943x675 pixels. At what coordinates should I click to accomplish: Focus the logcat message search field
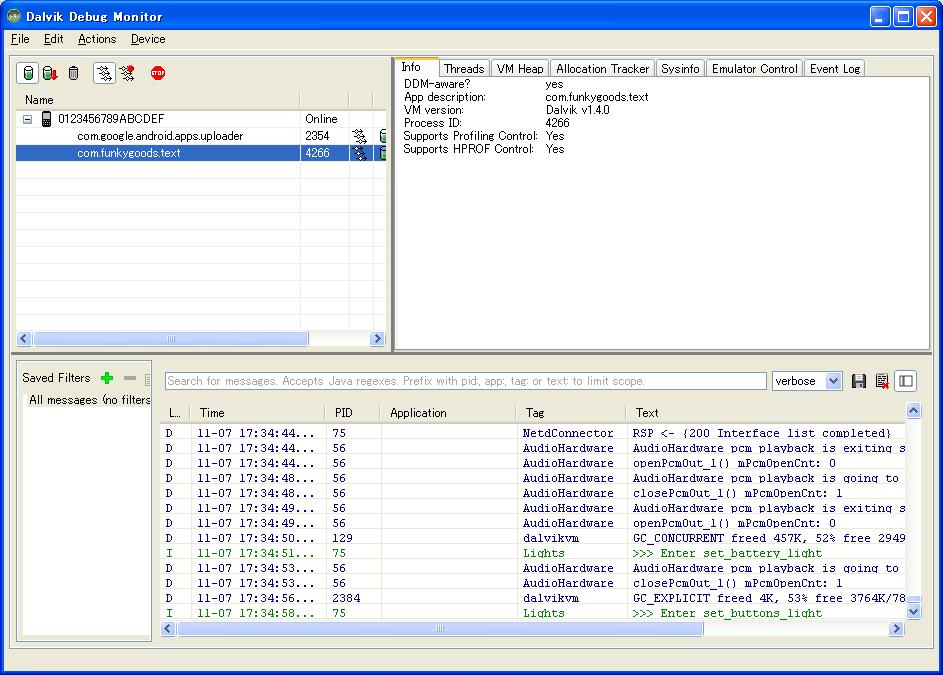[x=465, y=381]
